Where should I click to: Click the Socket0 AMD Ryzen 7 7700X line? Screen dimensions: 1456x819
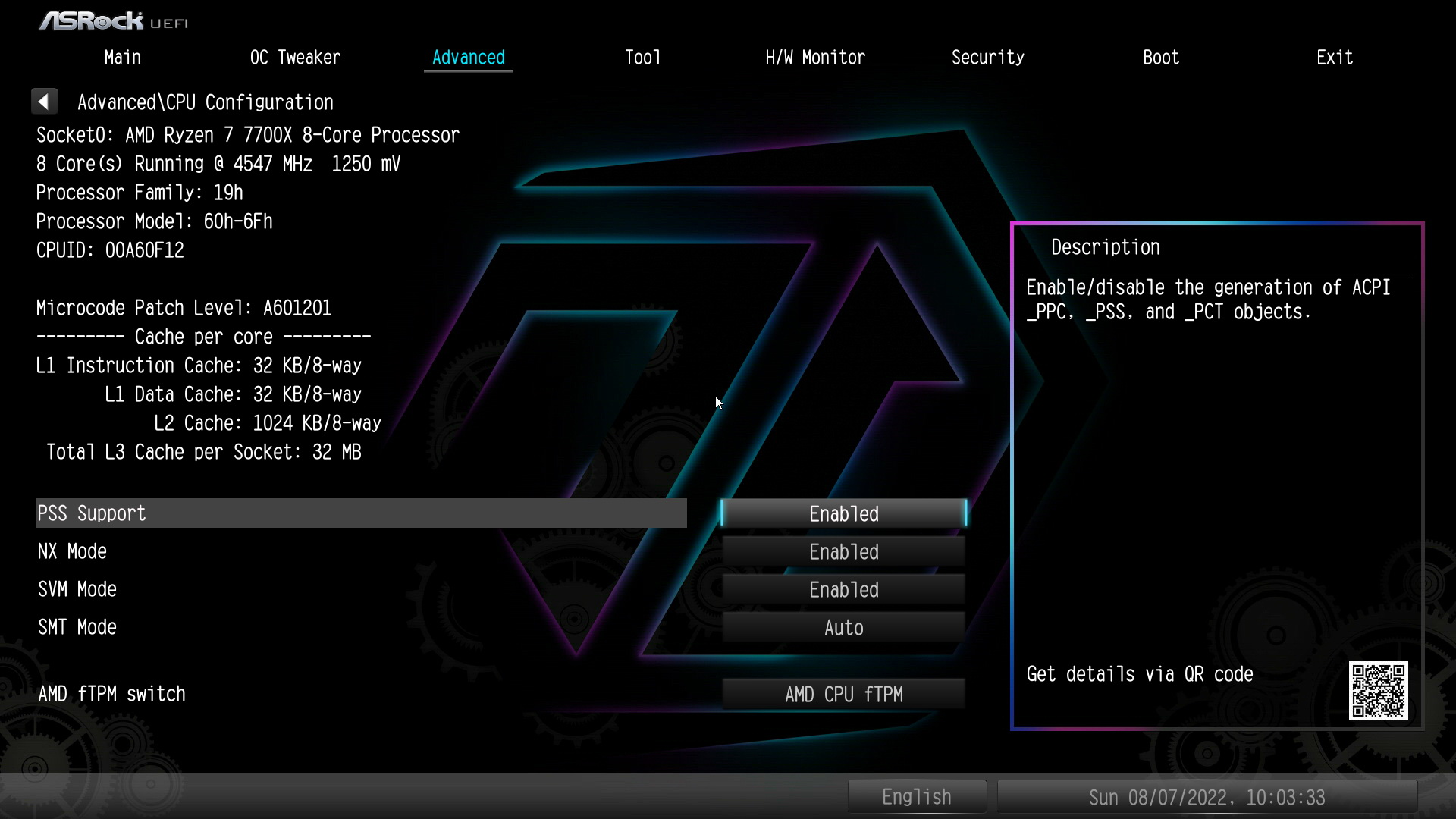coord(248,135)
